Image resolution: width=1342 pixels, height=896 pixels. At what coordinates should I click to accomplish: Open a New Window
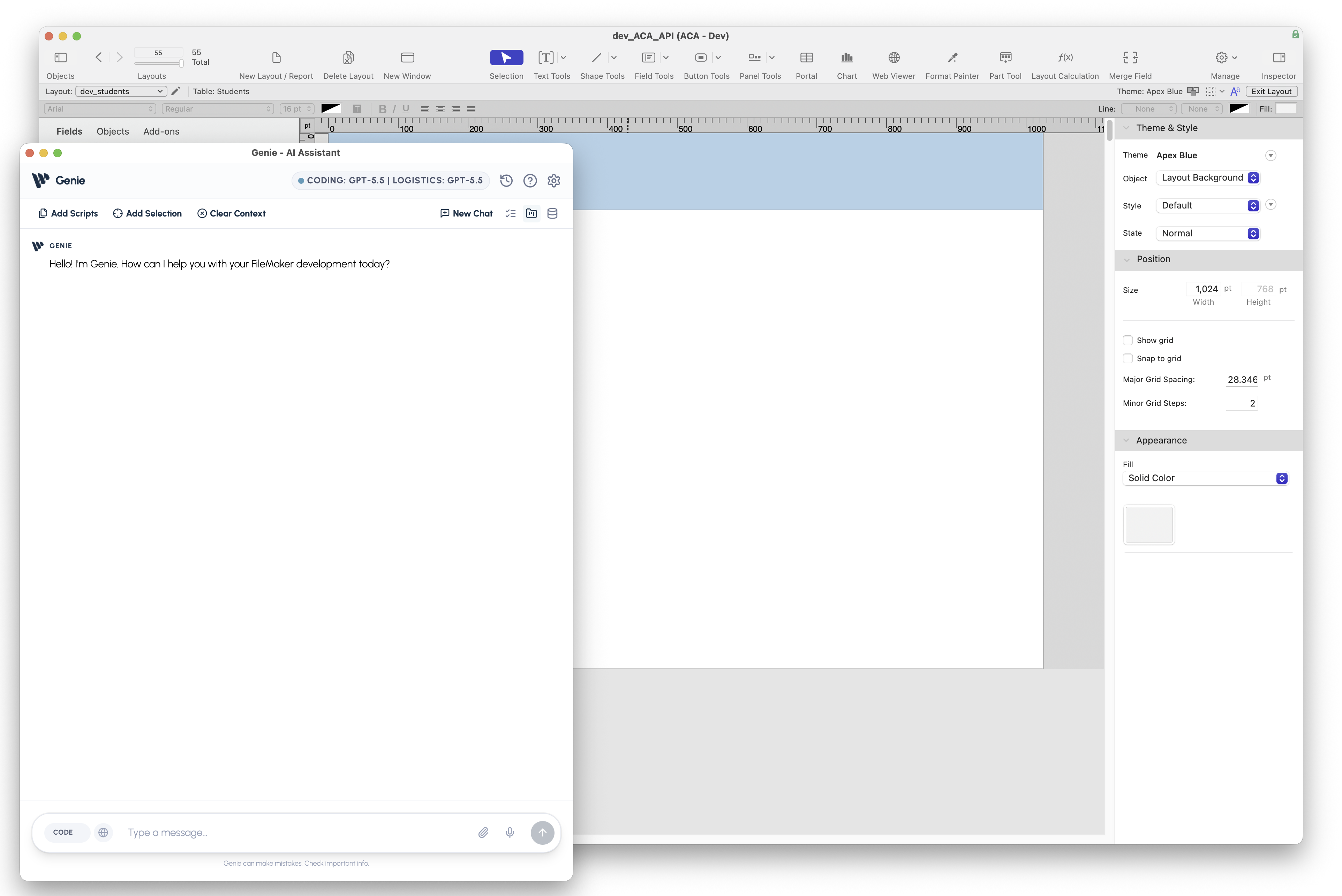[407, 58]
